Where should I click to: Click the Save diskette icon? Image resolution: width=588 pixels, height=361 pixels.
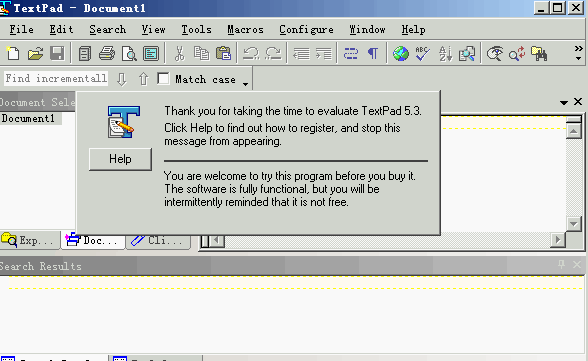click(x=57, y=54)
